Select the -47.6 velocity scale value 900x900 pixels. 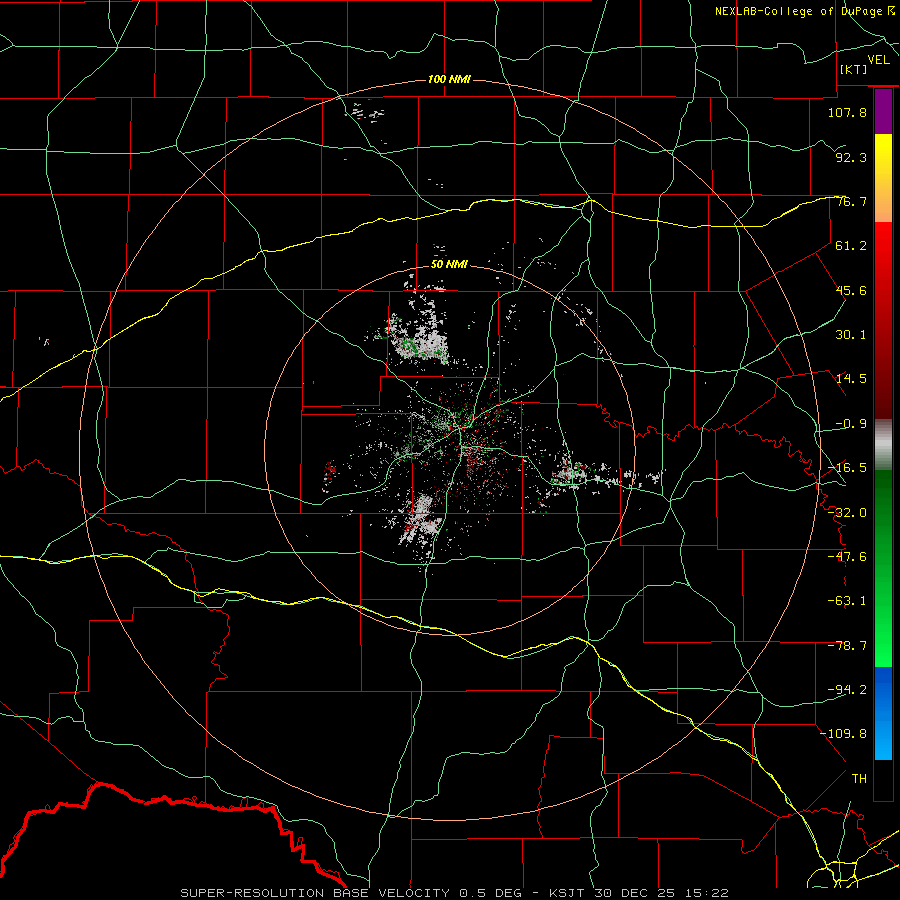(847, 557)
